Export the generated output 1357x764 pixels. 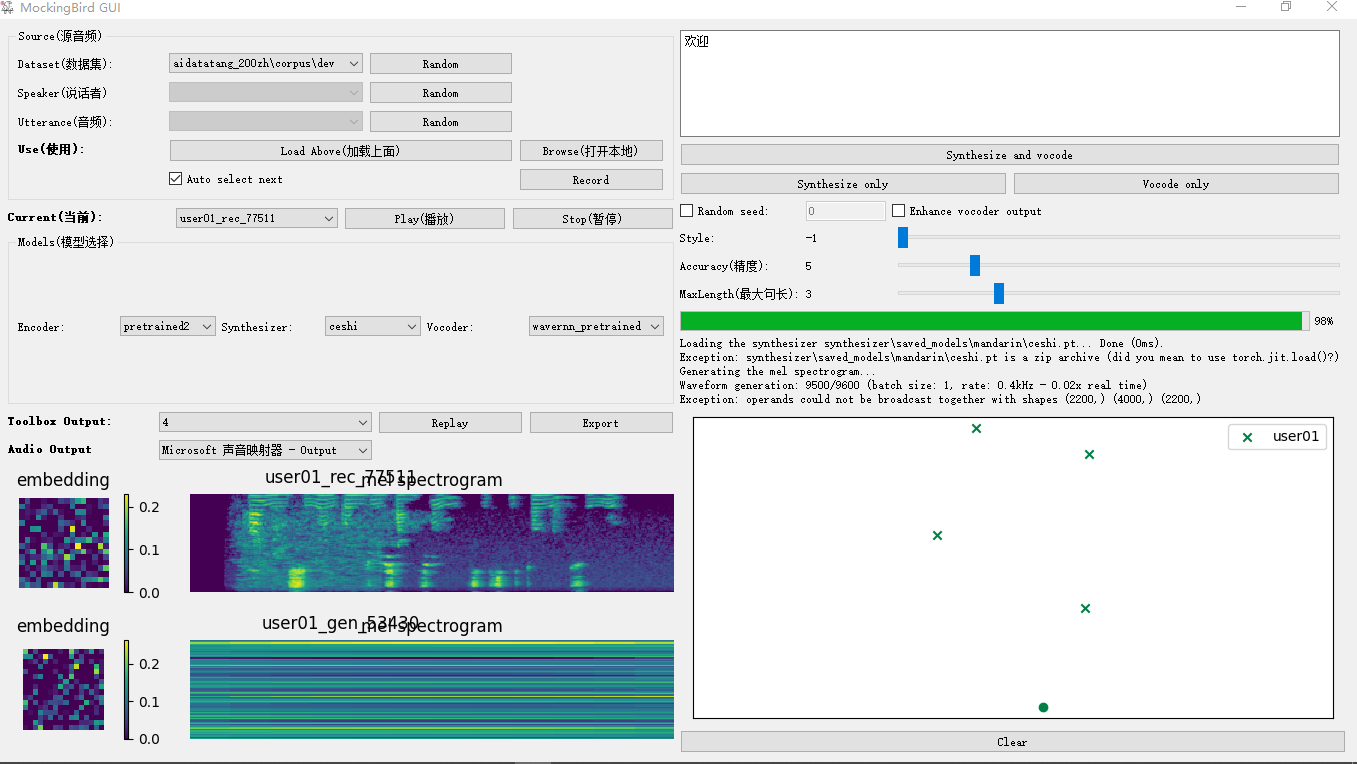pos(601,423)
